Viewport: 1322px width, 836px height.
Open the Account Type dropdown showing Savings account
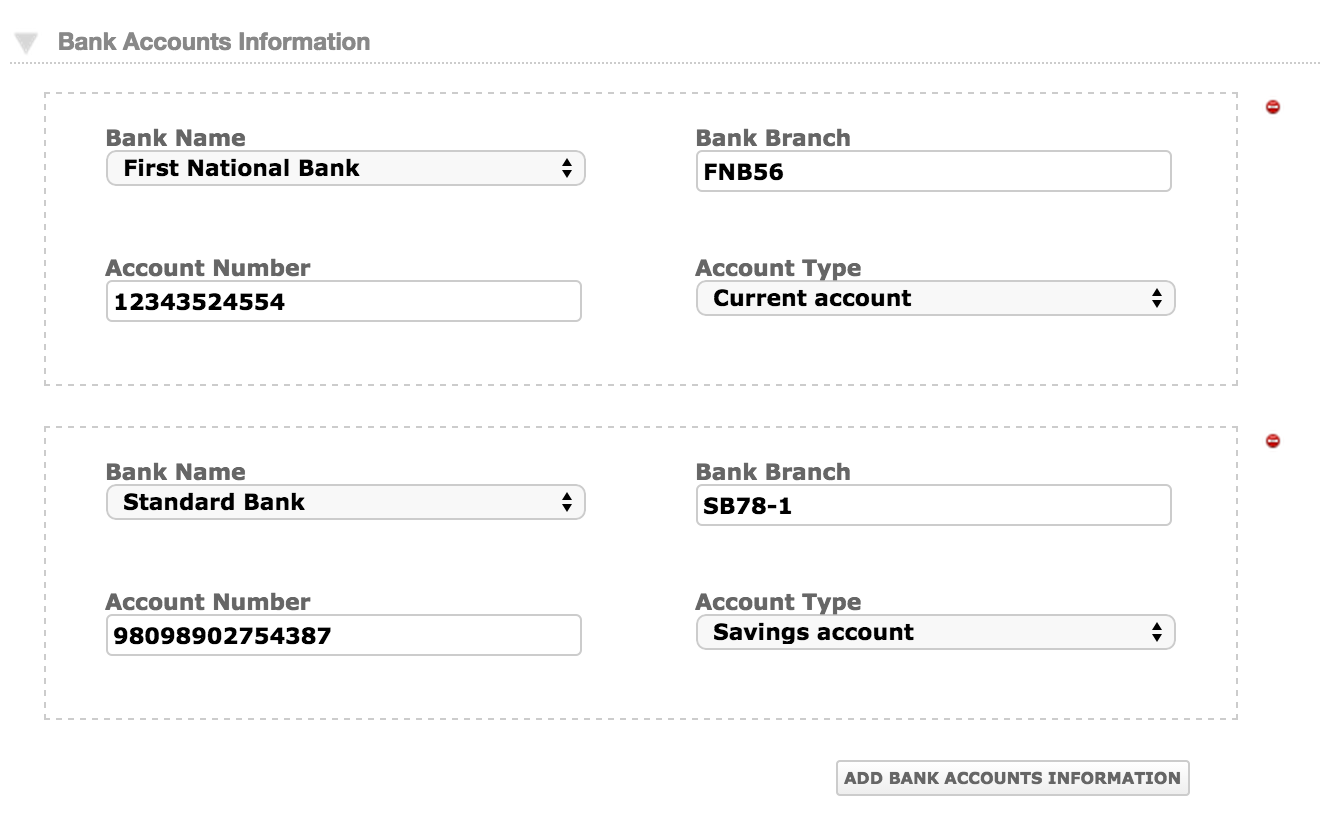(x=935, y=632)
